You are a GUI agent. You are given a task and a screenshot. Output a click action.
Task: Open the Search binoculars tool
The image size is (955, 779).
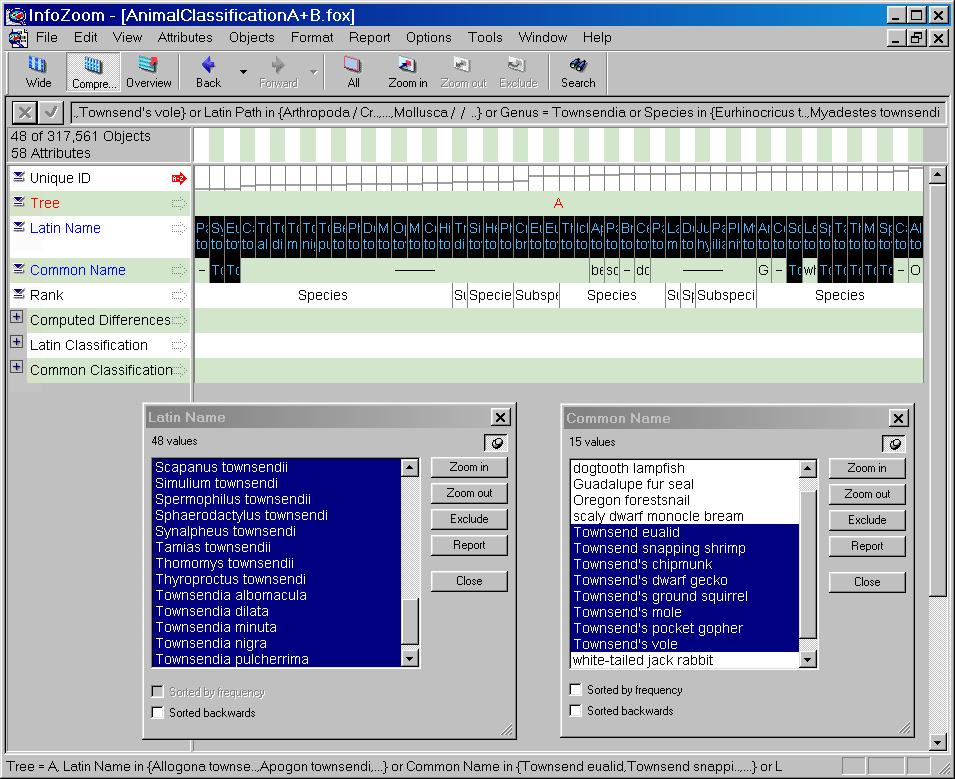click(577, 71)
